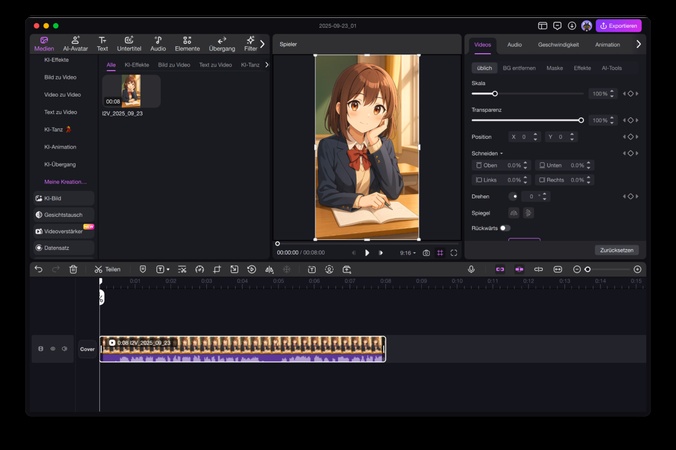Viewport: 676px width, 450px height.
Task: Open the Audio tool in the top toolbar
Action: click(158, 43)
